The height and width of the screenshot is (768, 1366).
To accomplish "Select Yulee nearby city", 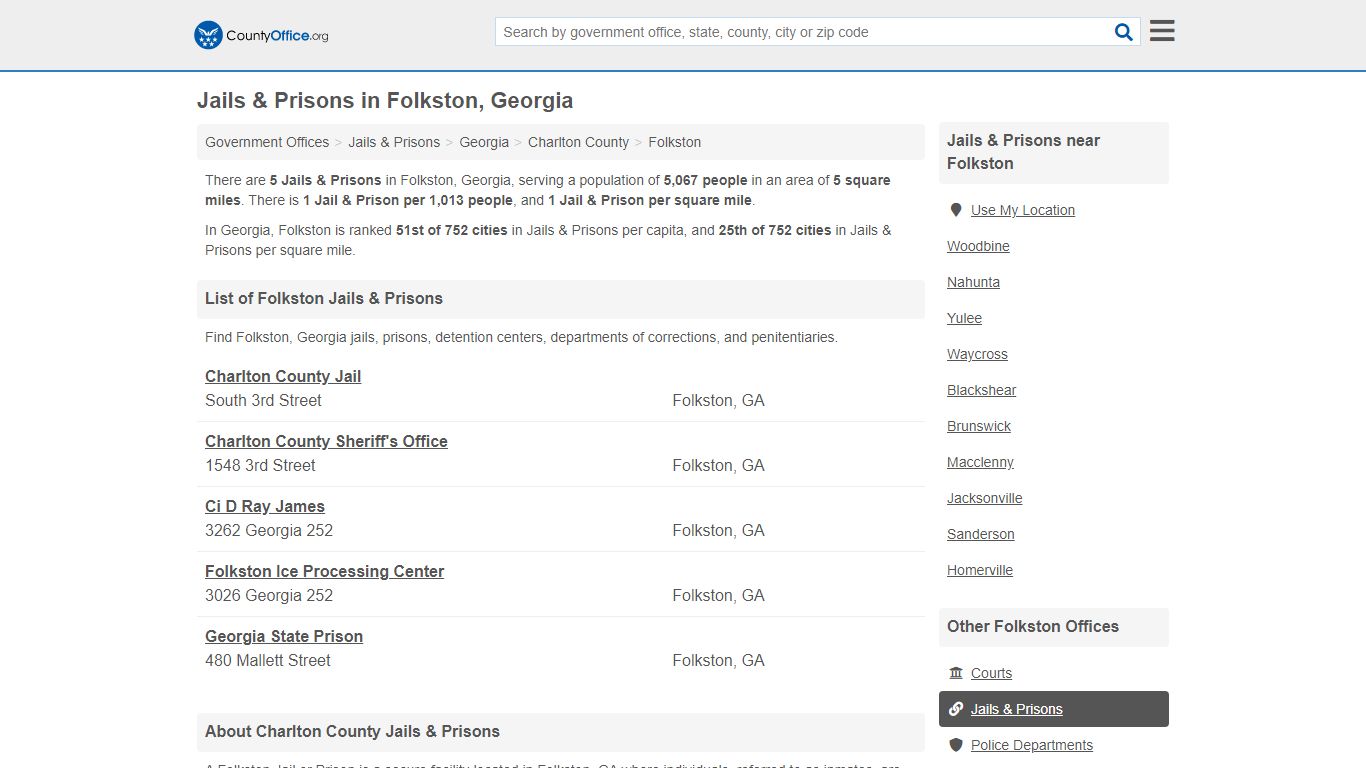I will pos(964,318).
